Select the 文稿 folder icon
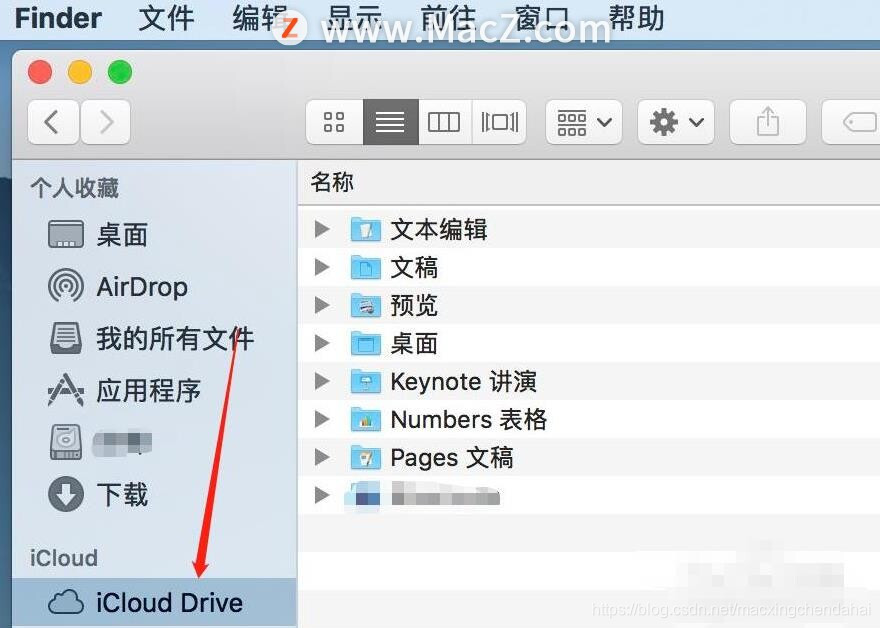Screen dimensions: 880x628 point(366,267)
